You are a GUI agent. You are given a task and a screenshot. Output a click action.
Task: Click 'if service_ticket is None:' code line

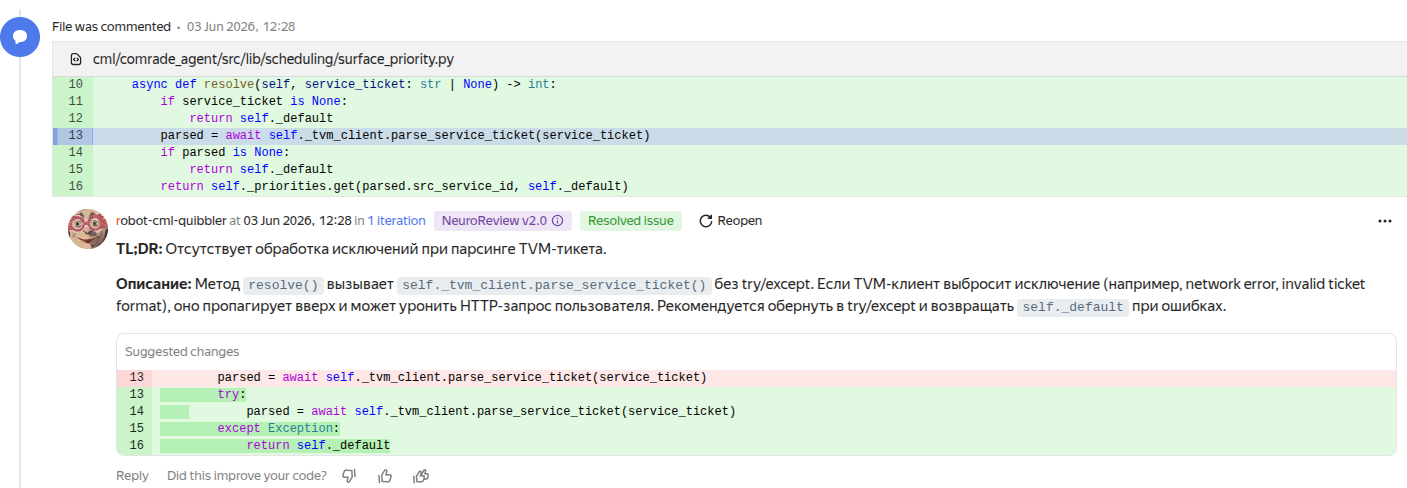click(x=252, y=102)
